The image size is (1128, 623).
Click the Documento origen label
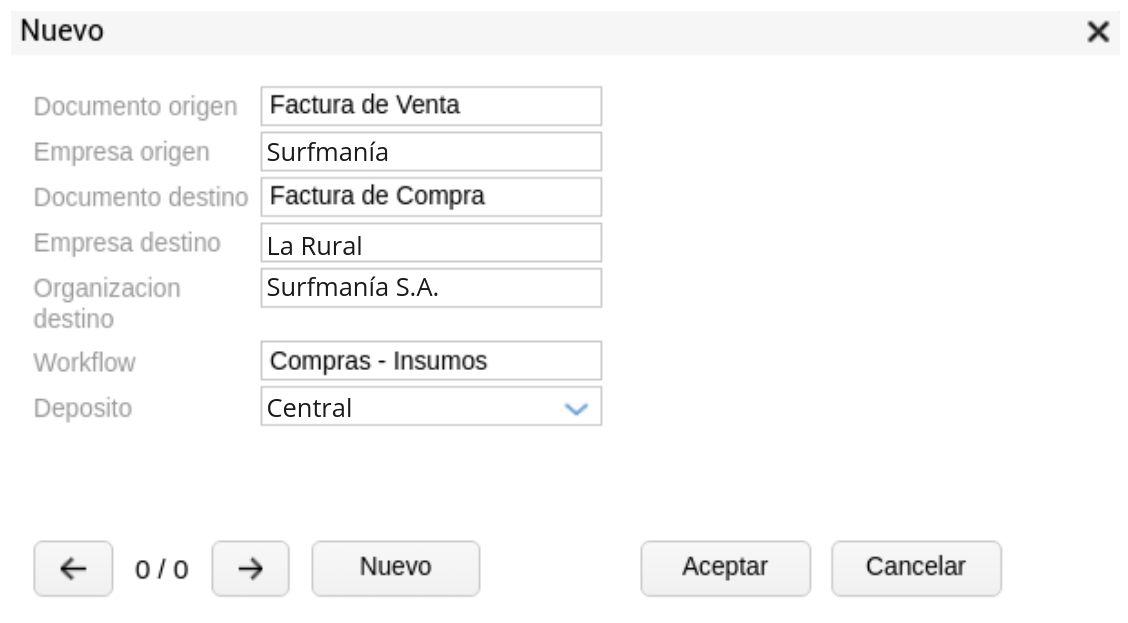pyautogui.click(x=136, y=106)
